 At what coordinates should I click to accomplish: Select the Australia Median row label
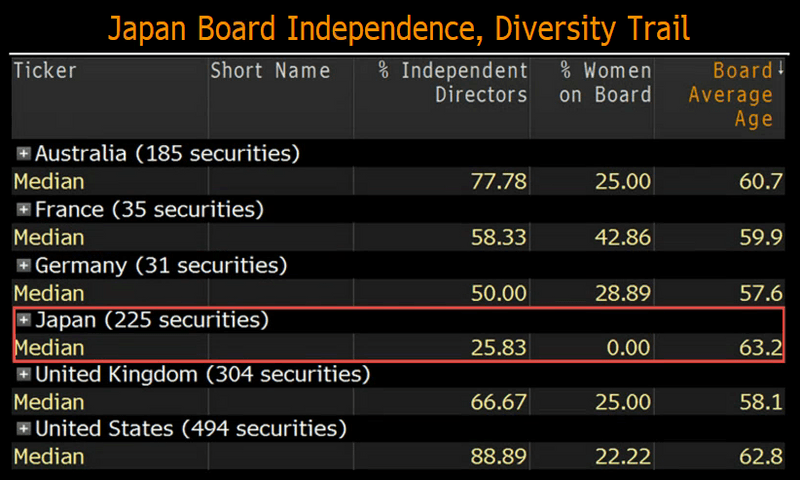pos(48,182)
